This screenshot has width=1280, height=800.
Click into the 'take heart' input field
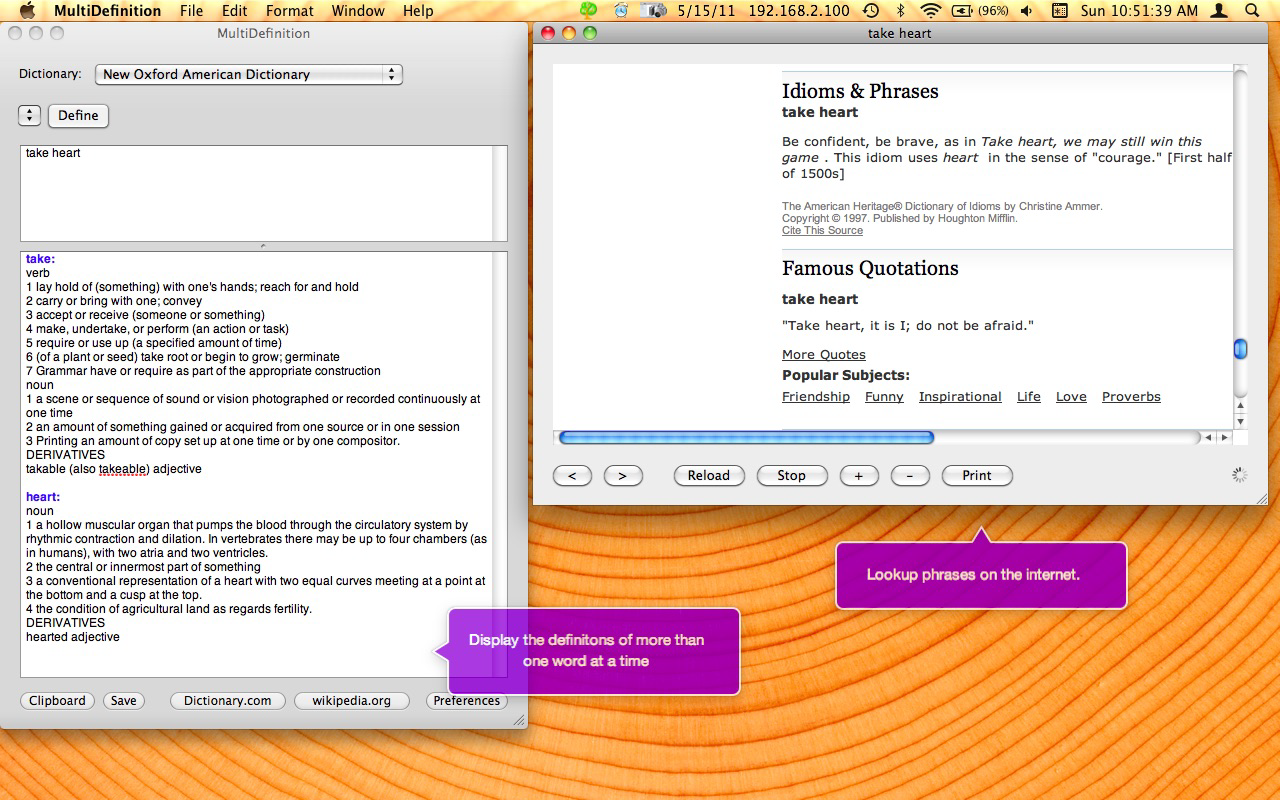tap(256, 192)
